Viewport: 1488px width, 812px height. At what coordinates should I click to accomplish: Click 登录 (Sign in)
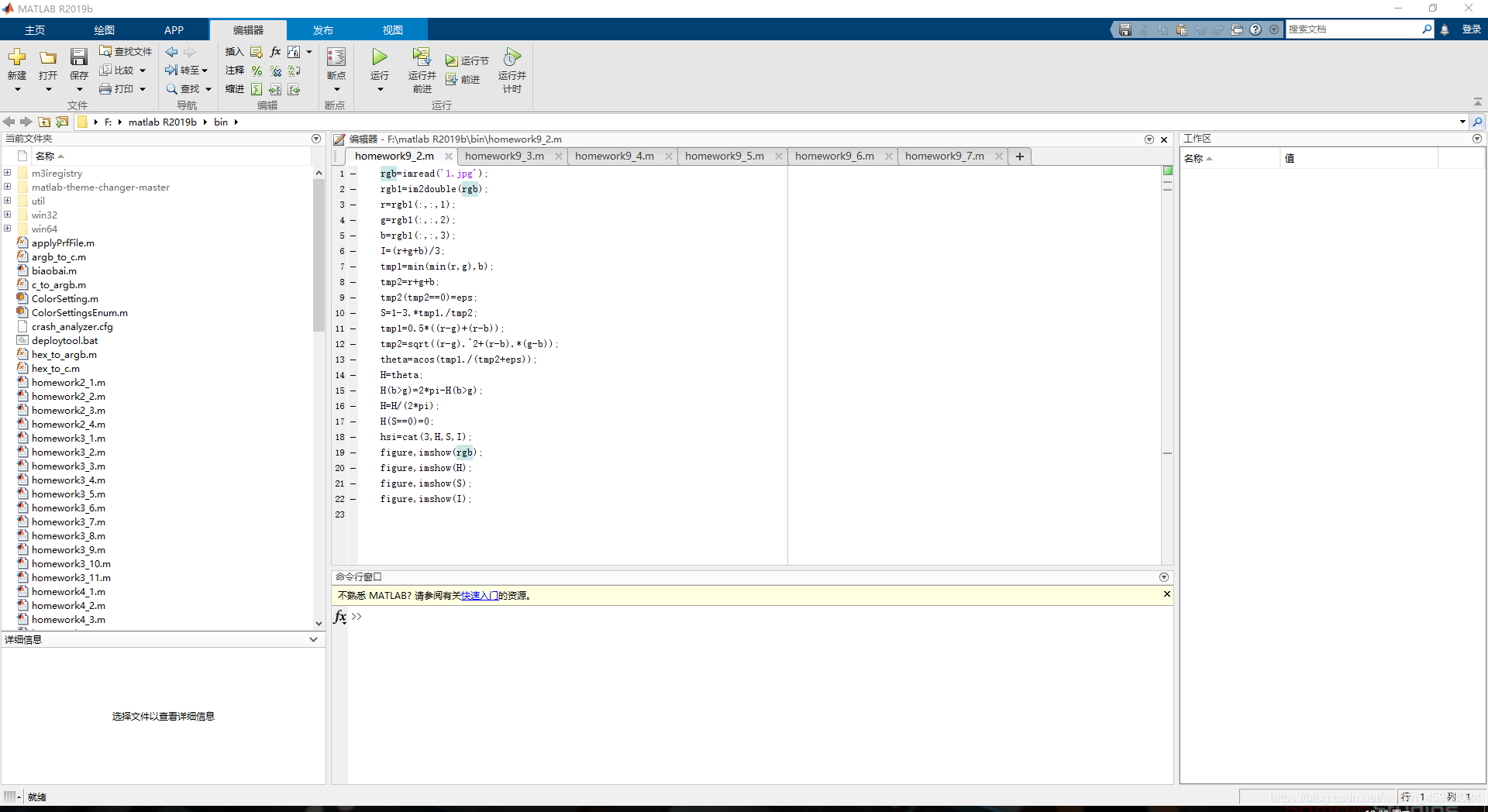coord(1471,29)
